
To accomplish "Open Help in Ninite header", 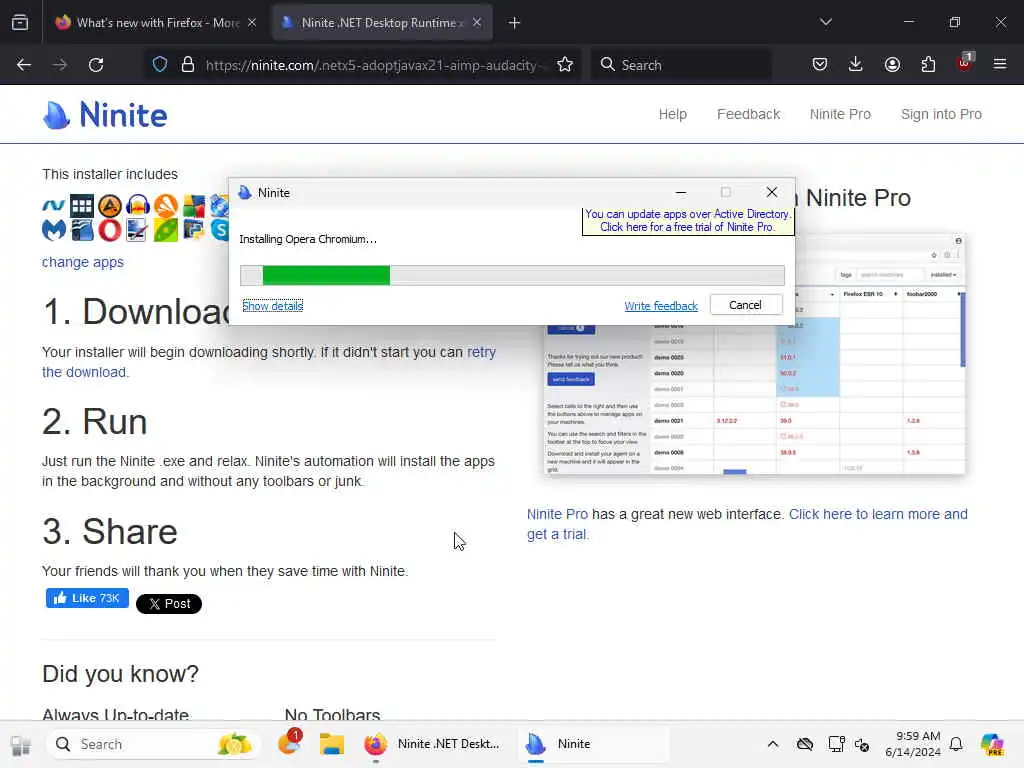I will [x=673, y=114].
